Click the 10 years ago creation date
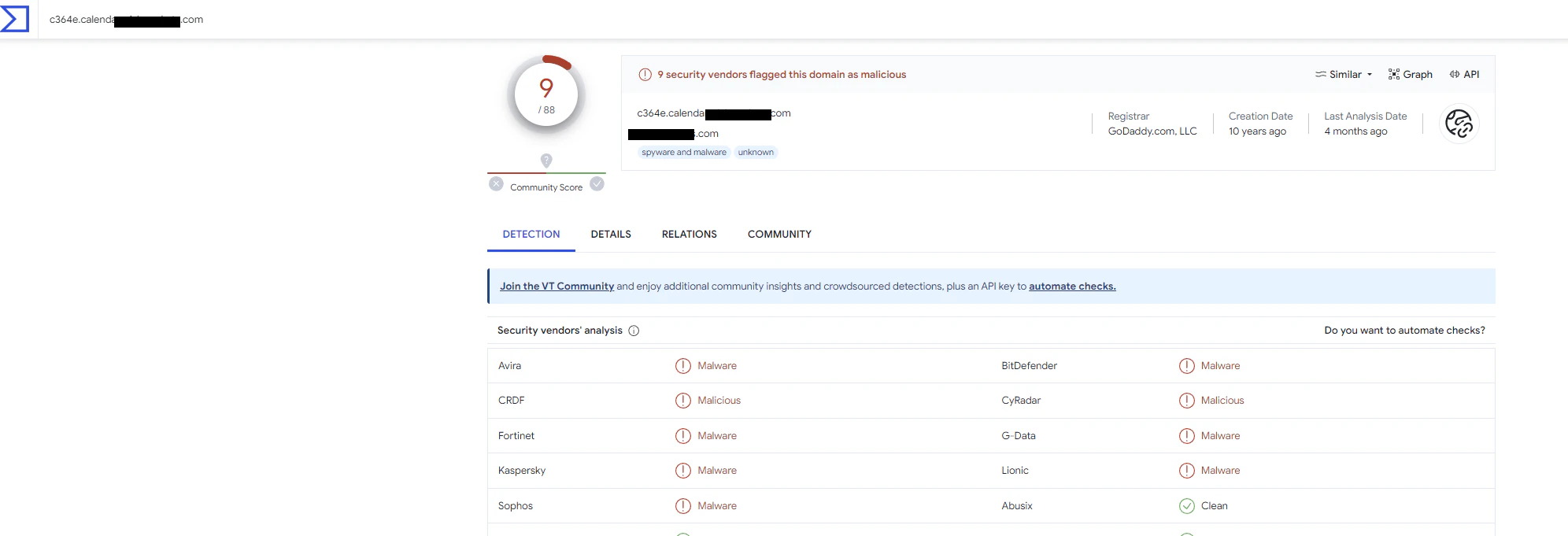The height and width of the screenshot is (536, 1568). point(1257,131)
